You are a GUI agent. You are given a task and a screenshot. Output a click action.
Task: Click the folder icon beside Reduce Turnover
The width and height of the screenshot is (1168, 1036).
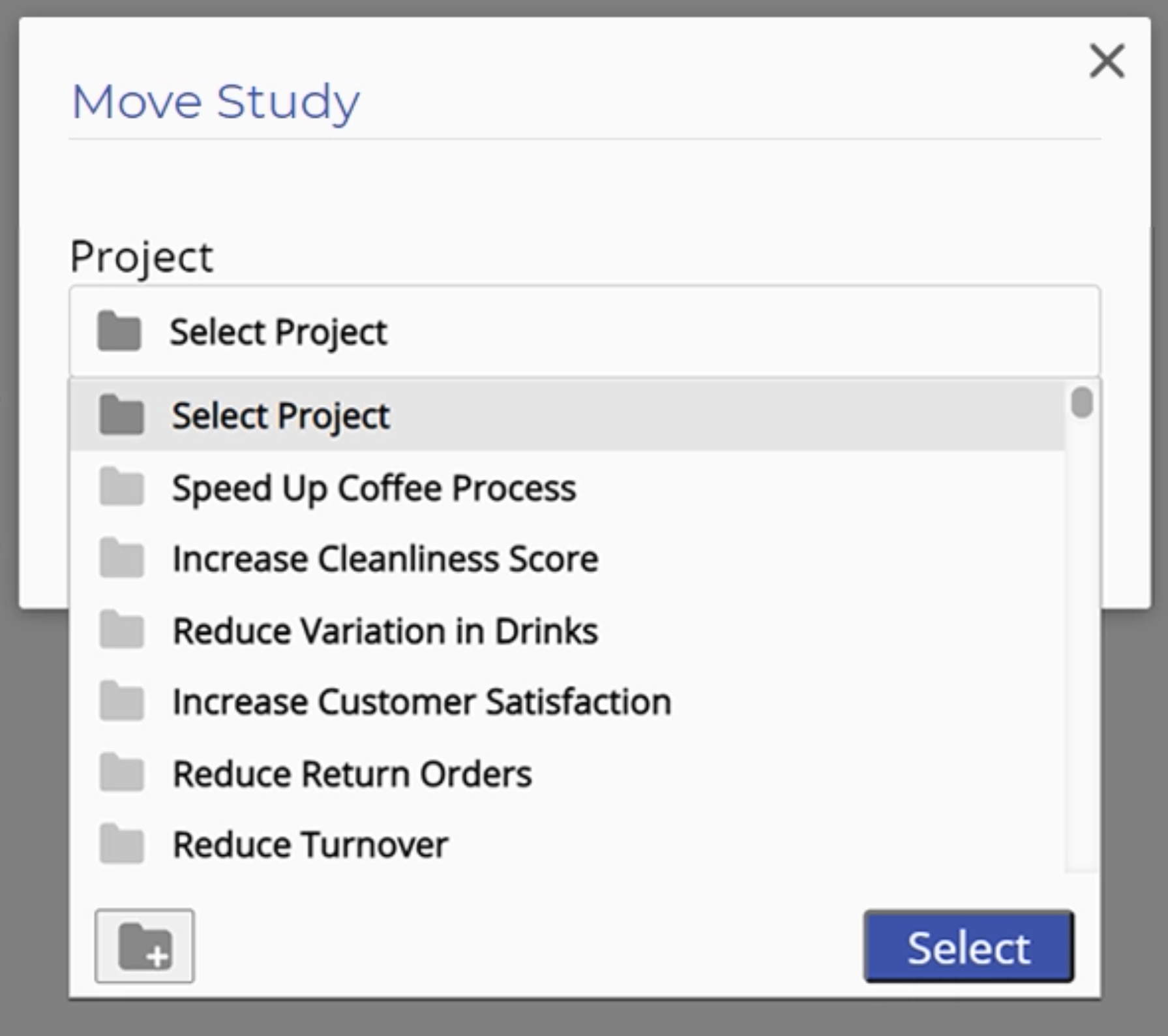(121, 844)
